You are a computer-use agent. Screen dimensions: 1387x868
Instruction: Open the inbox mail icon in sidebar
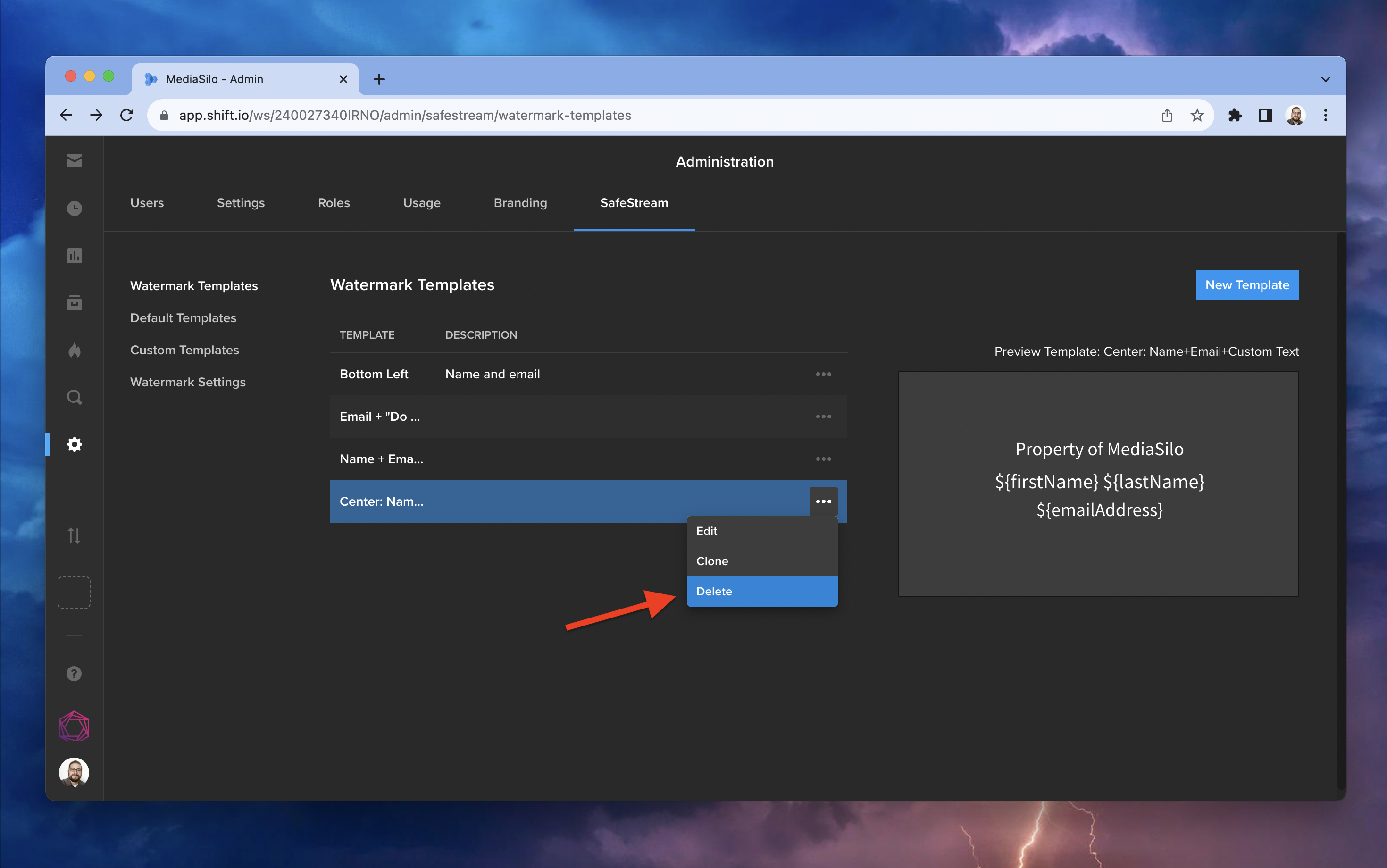click(x=74, y=160)
